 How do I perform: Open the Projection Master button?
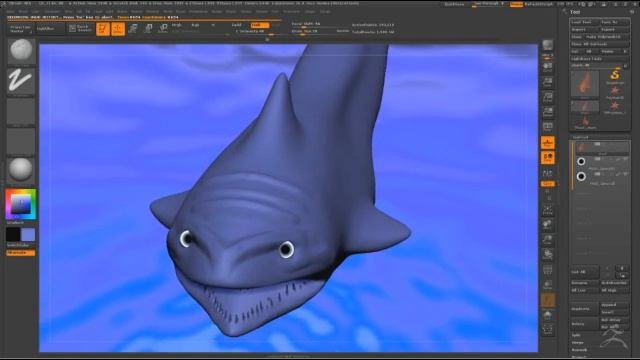20,29
